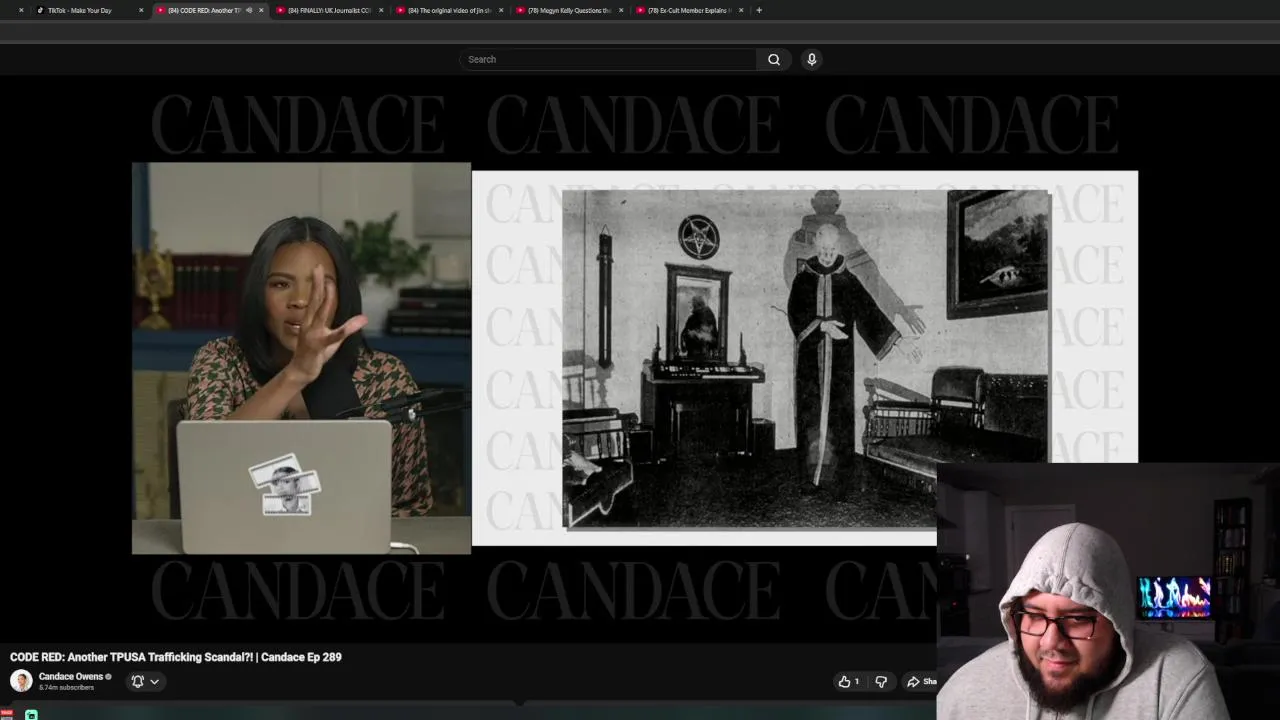Mute audio icon on CODE RED tab
This screenshot has height=720, width=1280.
[249, 10]
